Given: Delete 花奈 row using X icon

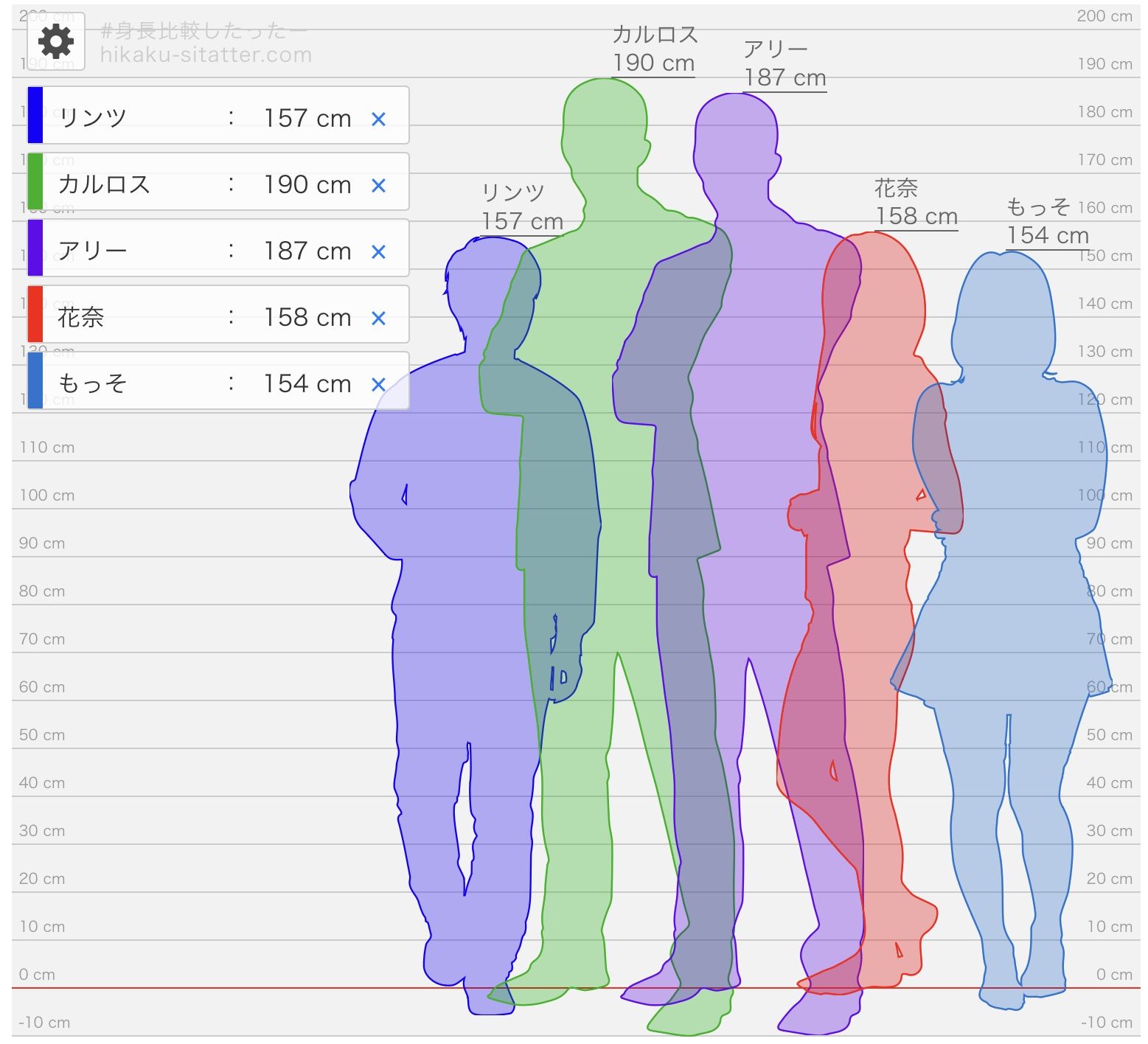Looking at the screenshot, I should pyautogui.click(x=378, y=318).
